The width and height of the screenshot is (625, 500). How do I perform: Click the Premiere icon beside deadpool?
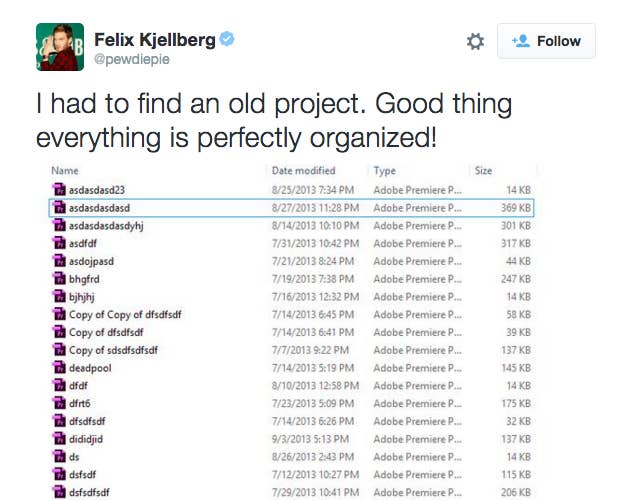click(58, 368)
